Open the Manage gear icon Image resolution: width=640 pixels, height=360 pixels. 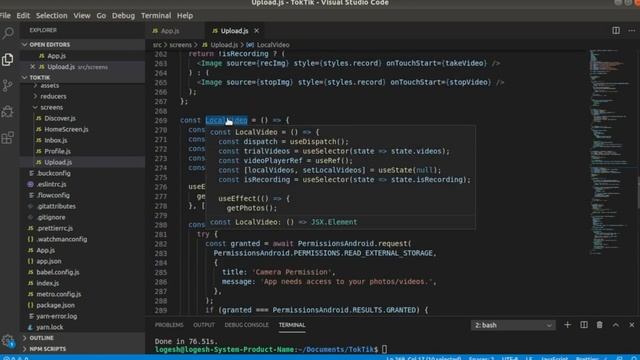point(8,341)
